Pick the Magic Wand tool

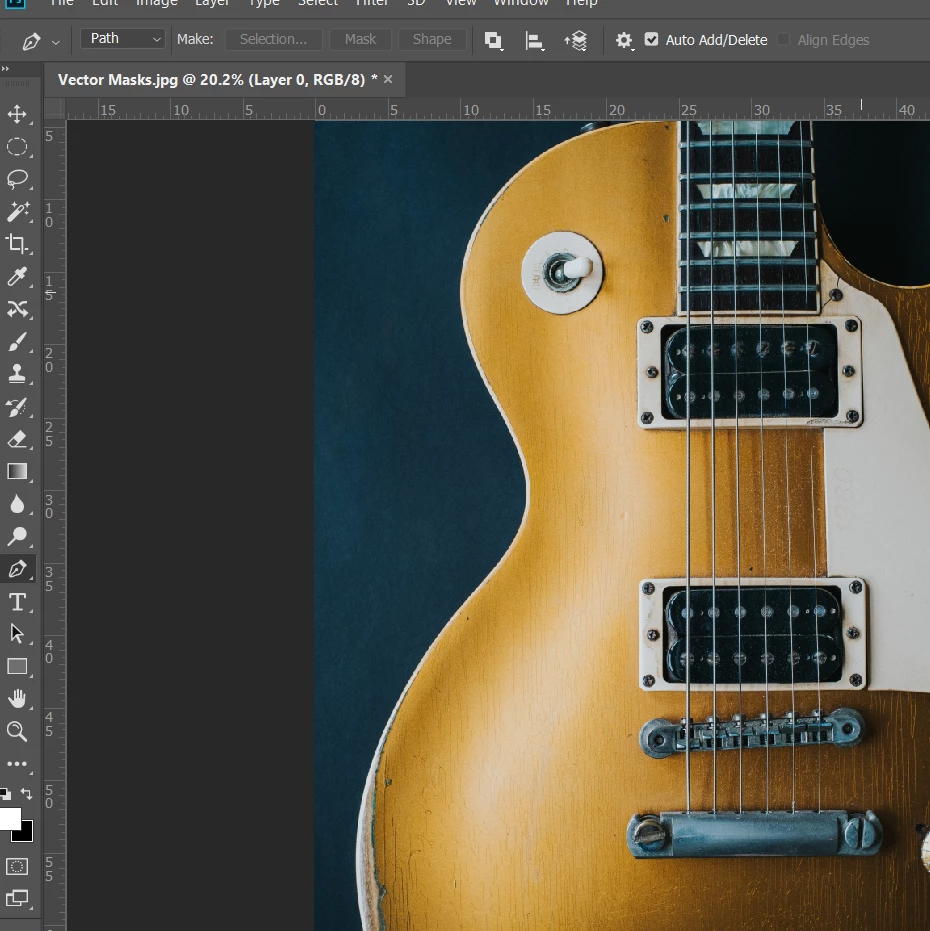click(x=17, y=211)
